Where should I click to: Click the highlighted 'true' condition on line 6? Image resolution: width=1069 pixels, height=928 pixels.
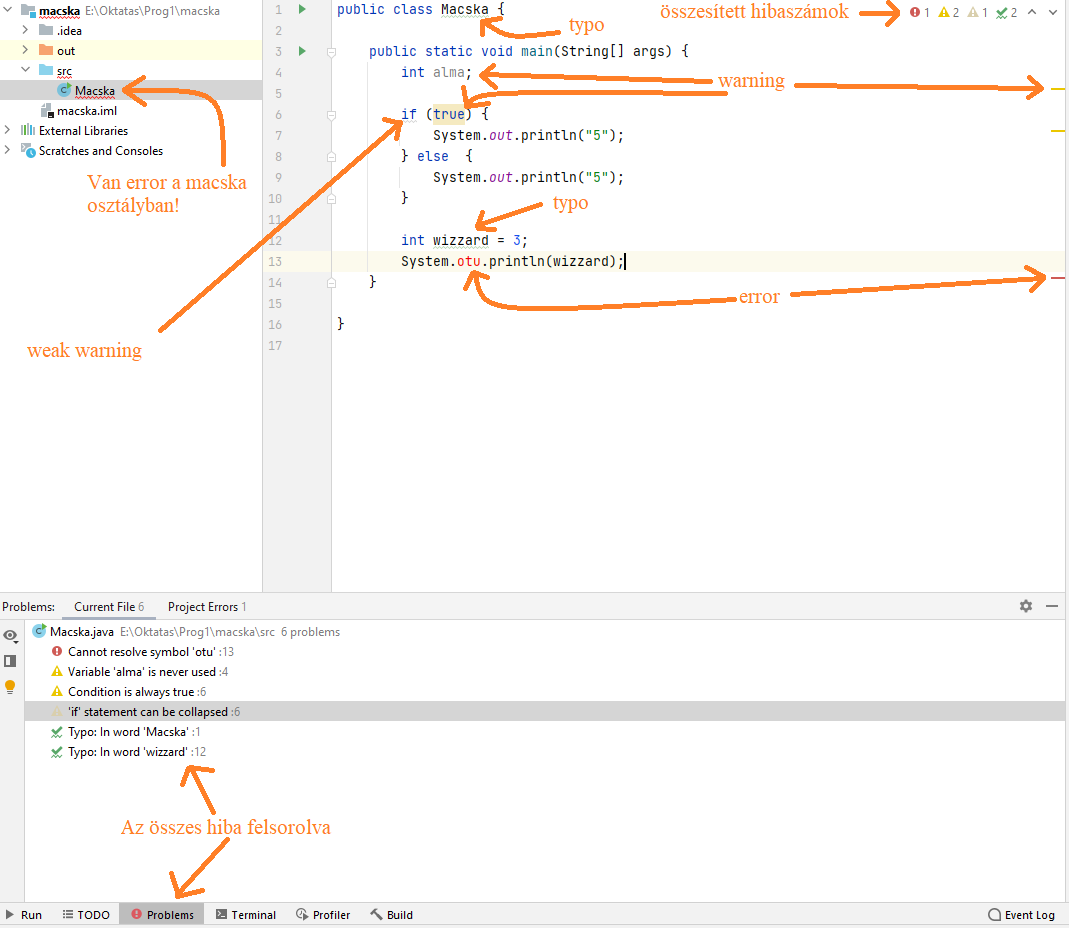click(449, 114)
